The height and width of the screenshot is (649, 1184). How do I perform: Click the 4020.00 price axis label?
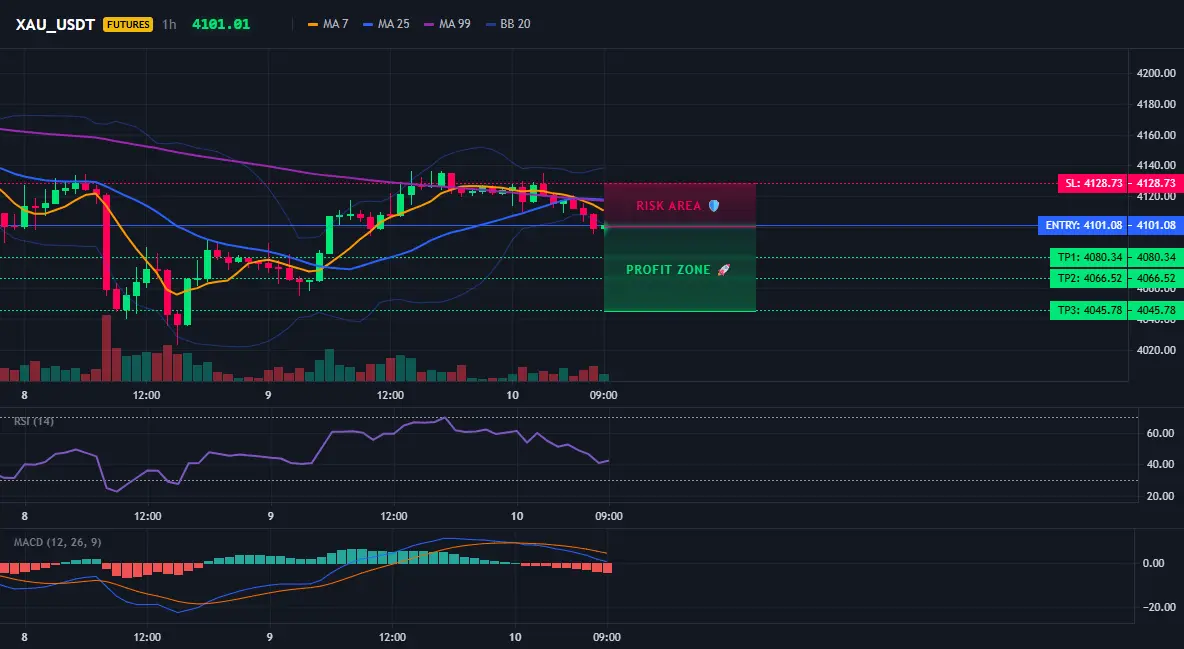point(1156,351)
